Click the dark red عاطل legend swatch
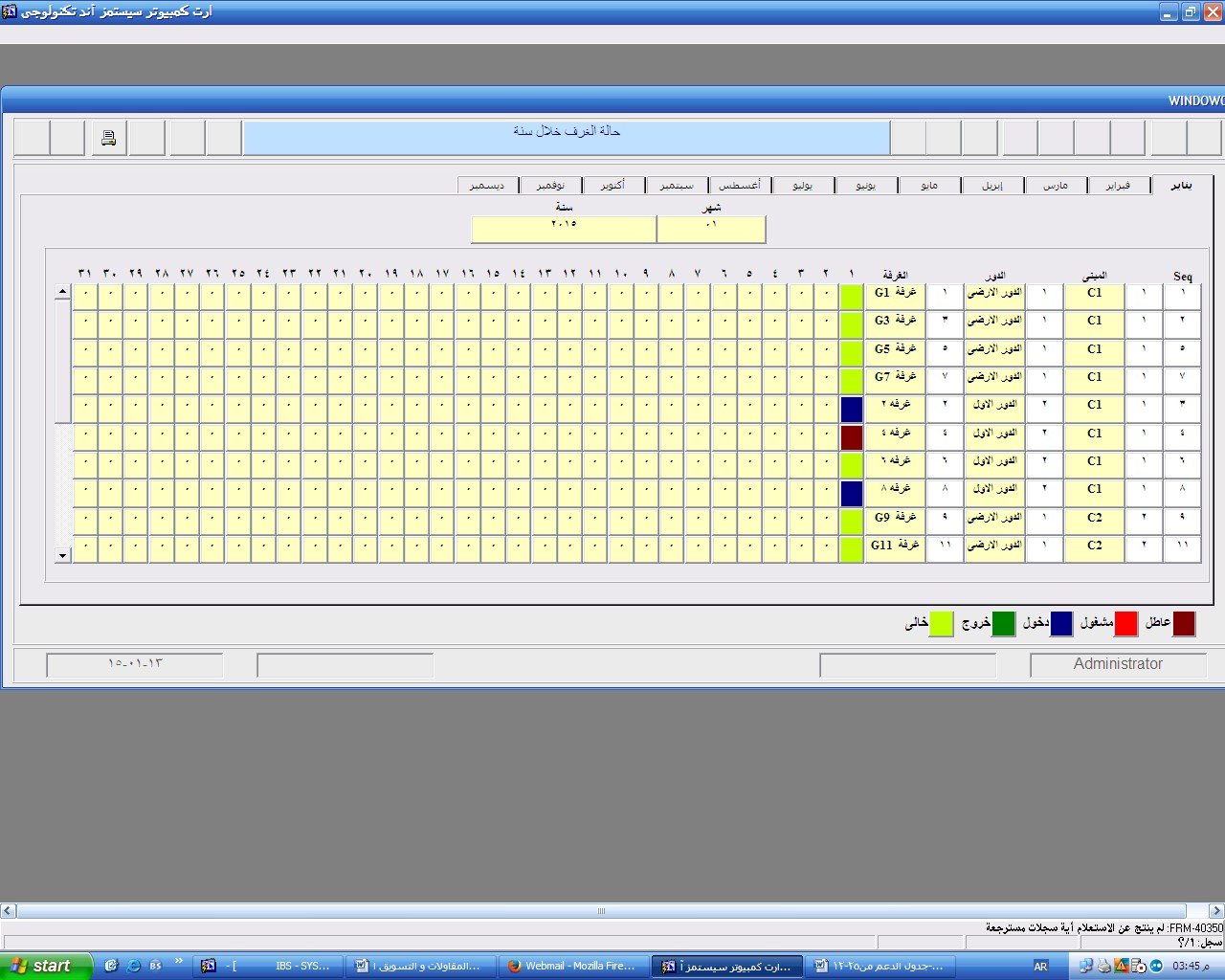The image size is (1225, 980). 1184,624
